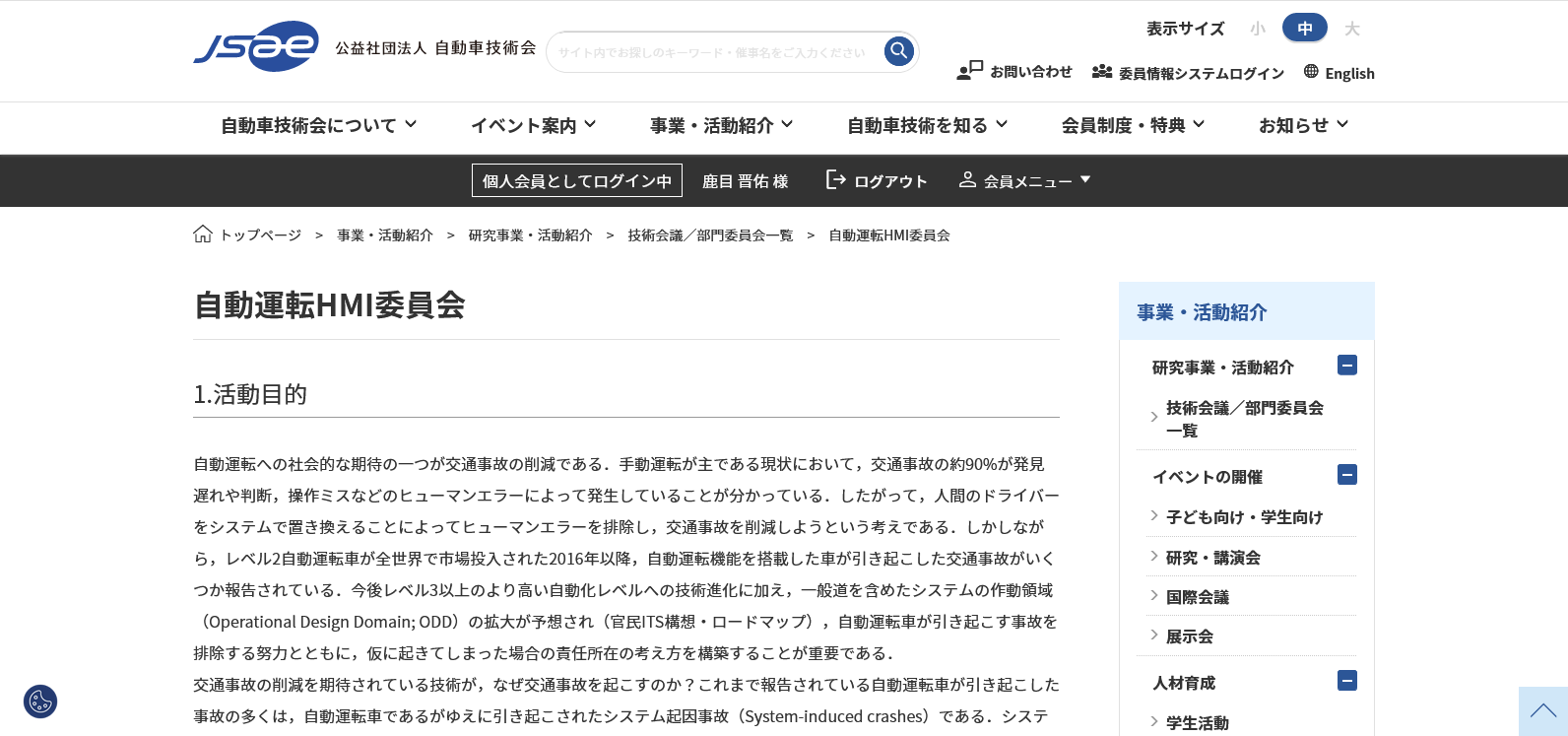Image resolution: width=1568 pixels, height=736 pixels.
Task: Click the ログアウト logout icon
Action: click(835, 179)
